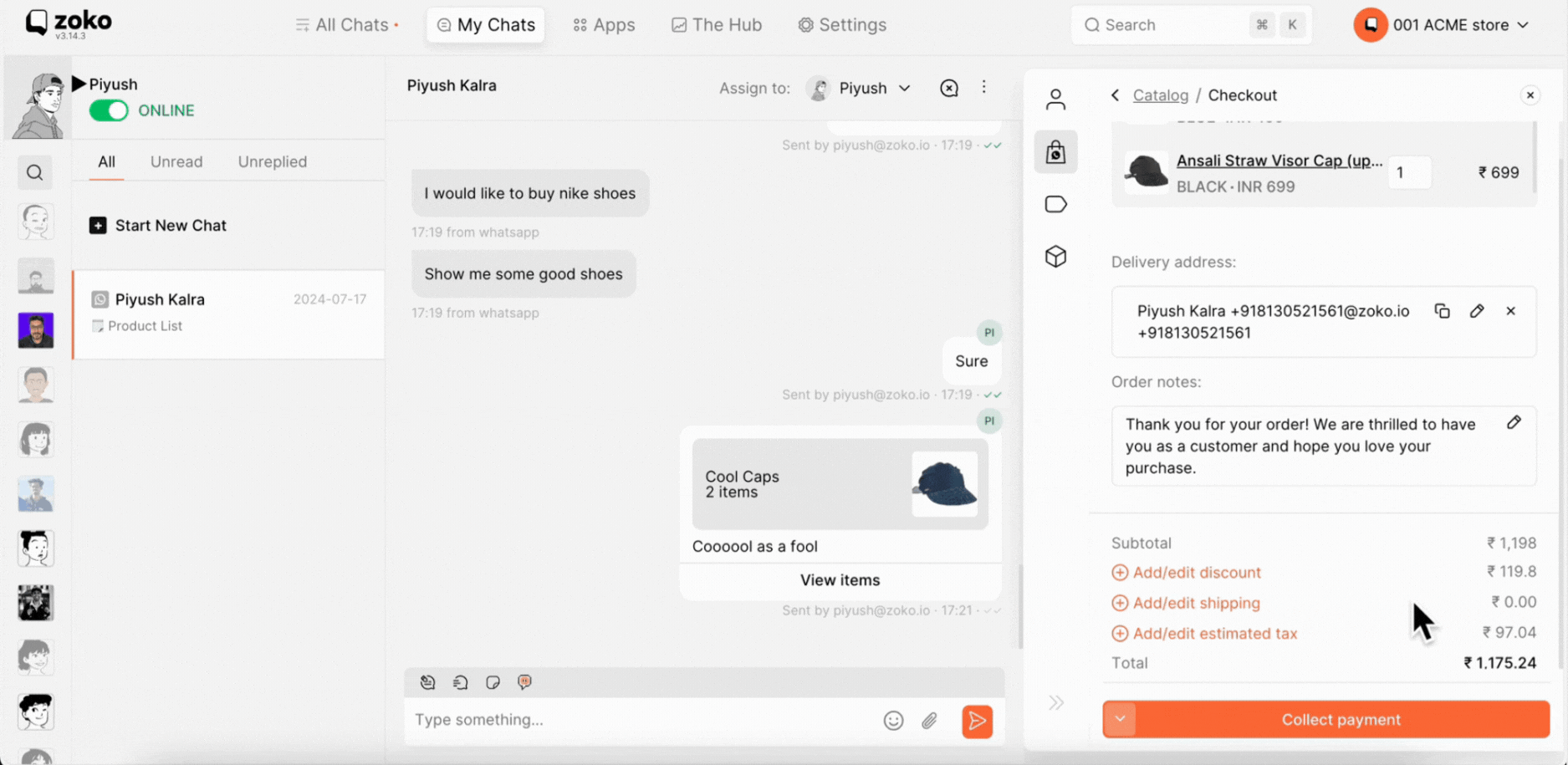Image resolution: width=1568 pixels, height=765 pixels.
Task: Edit the delivery address pencil icon
Action: [1477, 311]
